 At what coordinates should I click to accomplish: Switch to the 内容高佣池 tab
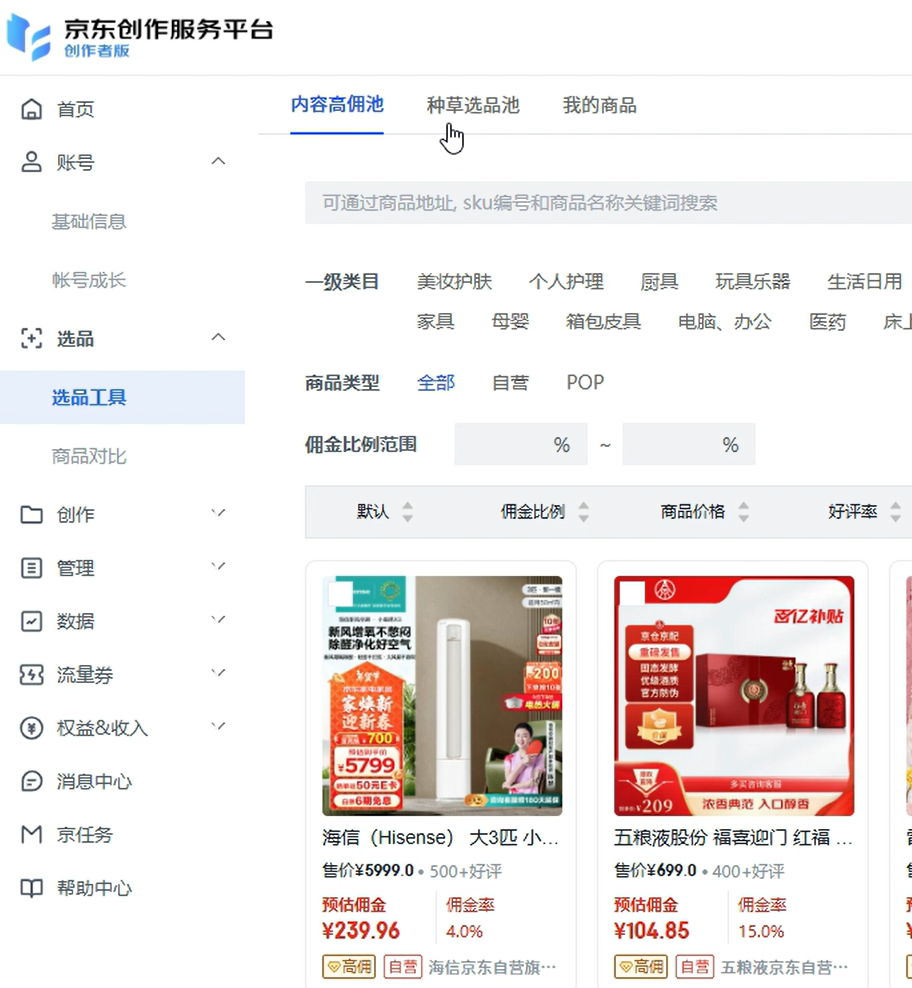tap(337, 105)
